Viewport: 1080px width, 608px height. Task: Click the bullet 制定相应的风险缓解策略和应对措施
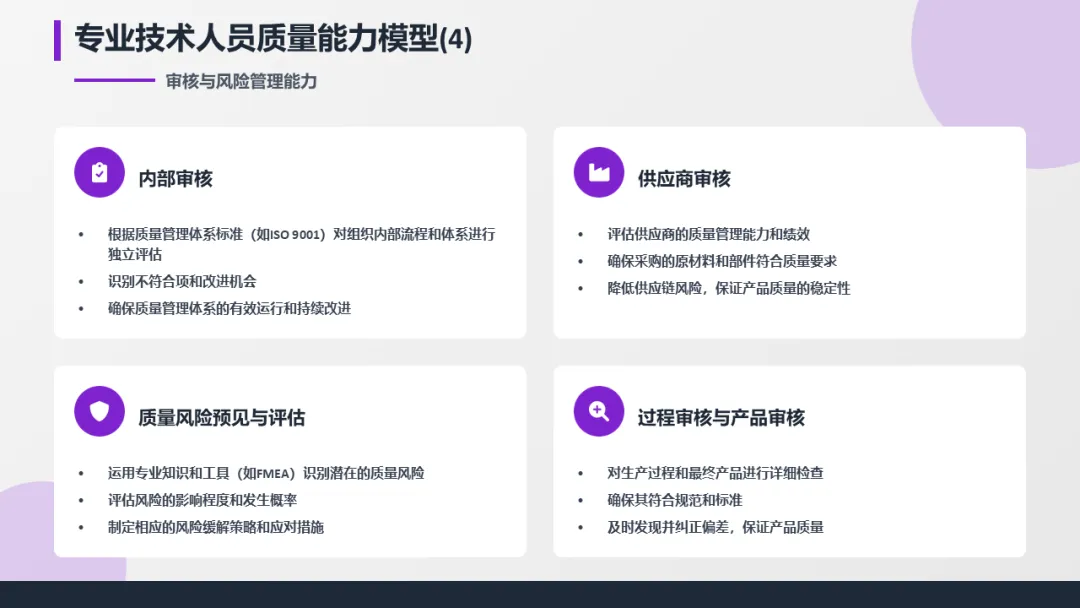click(216, 527)
